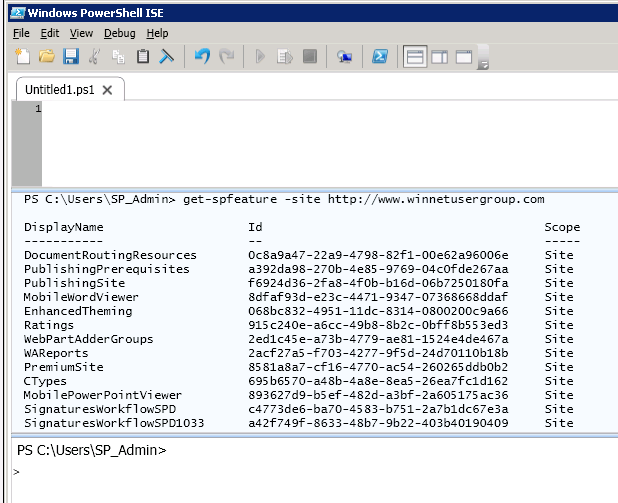618x503 pixels.
Task: Click WAReports feature name
Action: click(x=56, y=354)
